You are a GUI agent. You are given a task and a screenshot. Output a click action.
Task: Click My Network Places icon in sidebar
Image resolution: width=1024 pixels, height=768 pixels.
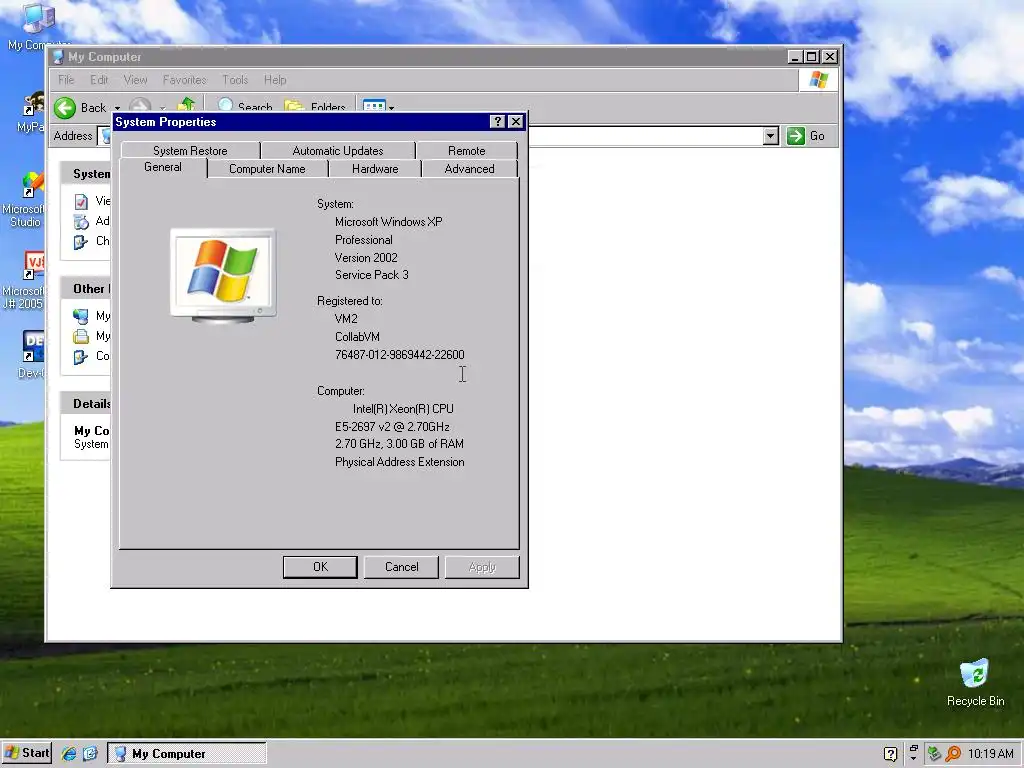tap(81, 316)
